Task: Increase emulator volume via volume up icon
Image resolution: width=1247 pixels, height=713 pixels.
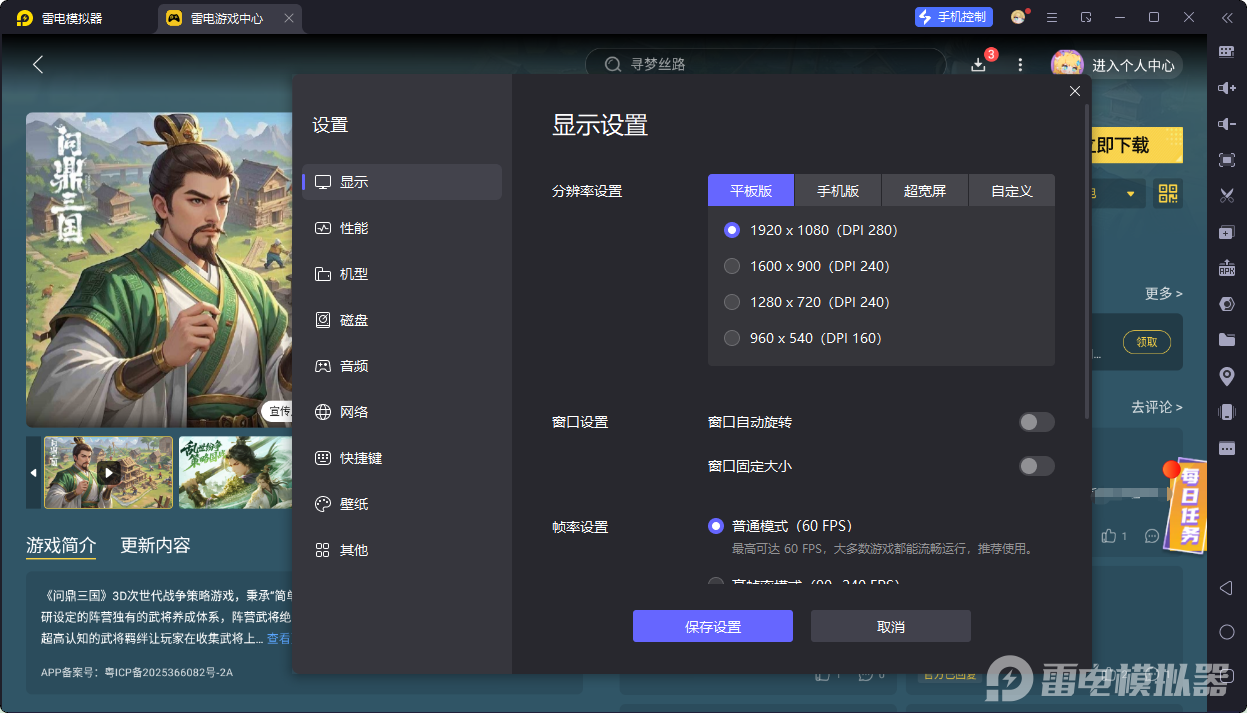Action: pos(1227,88)
